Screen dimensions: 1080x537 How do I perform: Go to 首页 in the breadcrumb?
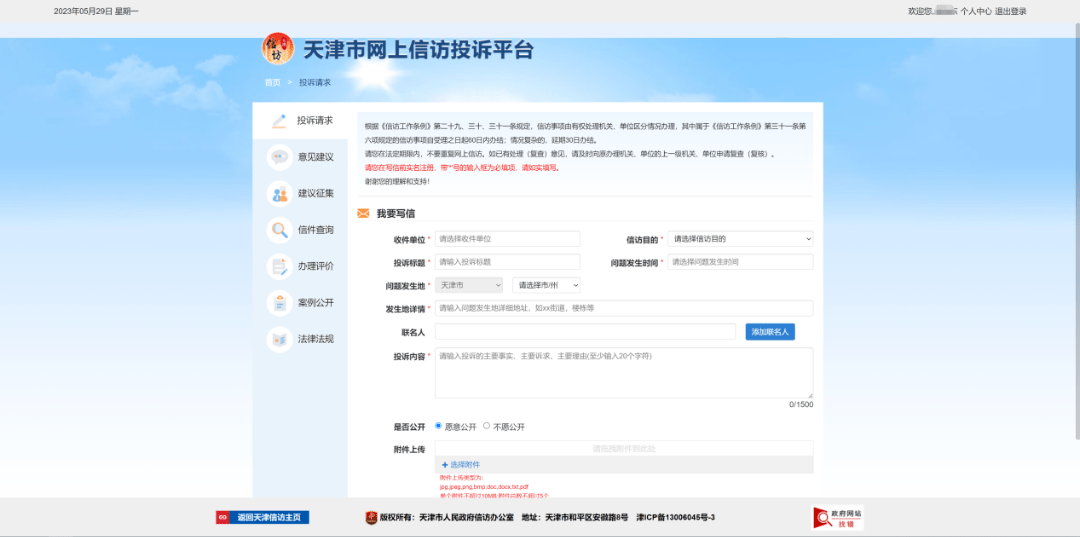click(x=272, y=82)
